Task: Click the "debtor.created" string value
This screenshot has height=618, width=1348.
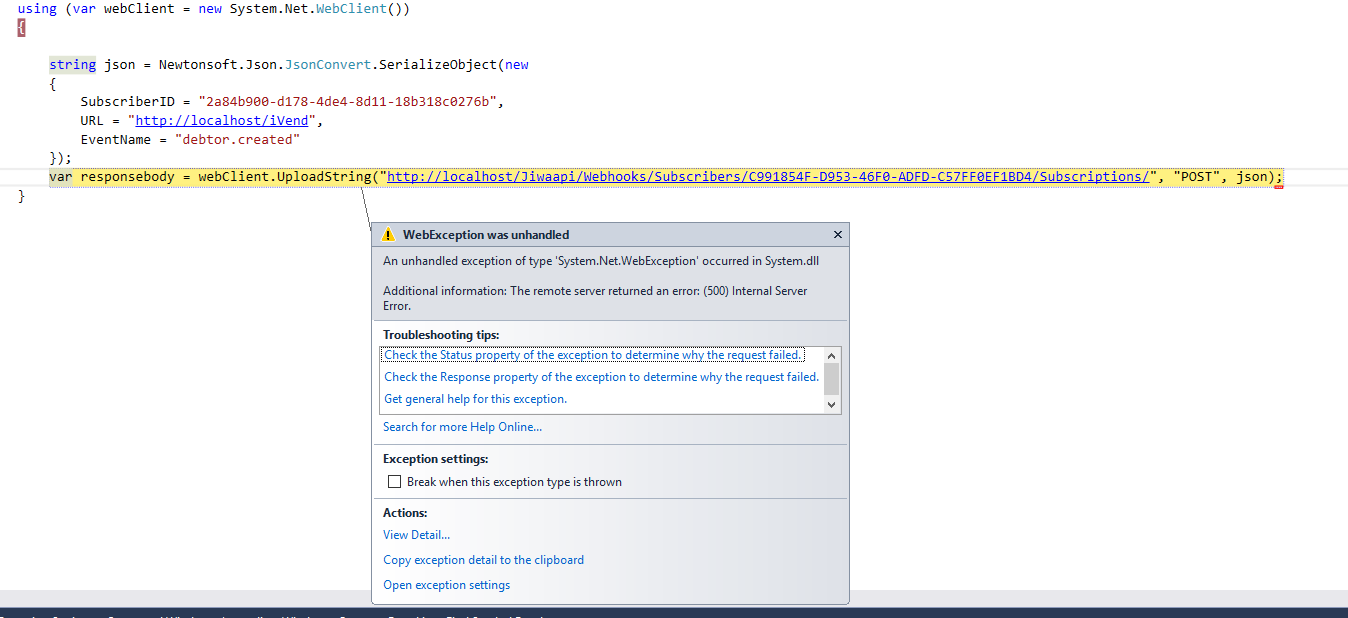Action: [237, 140]
